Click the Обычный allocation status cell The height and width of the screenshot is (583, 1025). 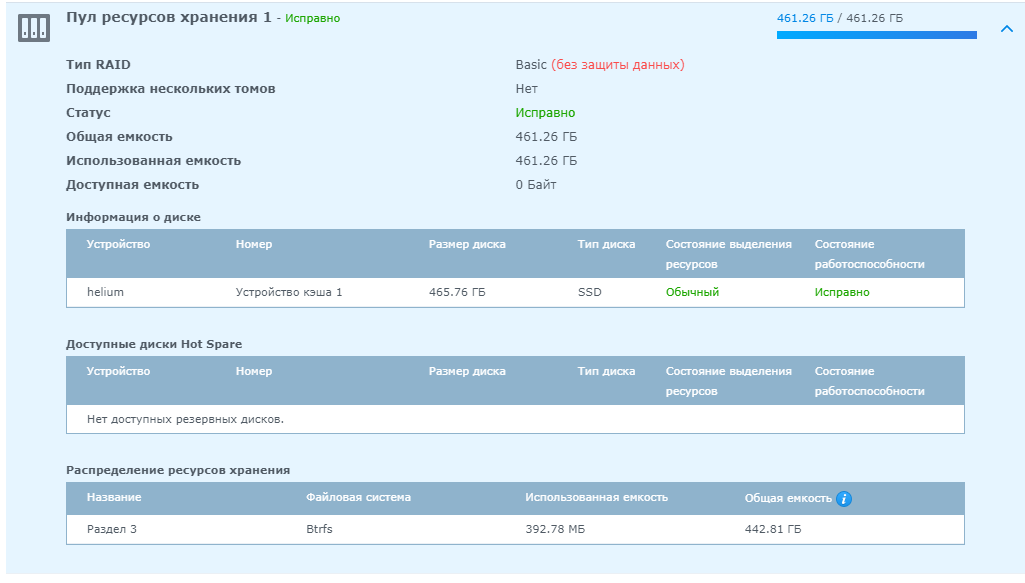click(692, 292)
